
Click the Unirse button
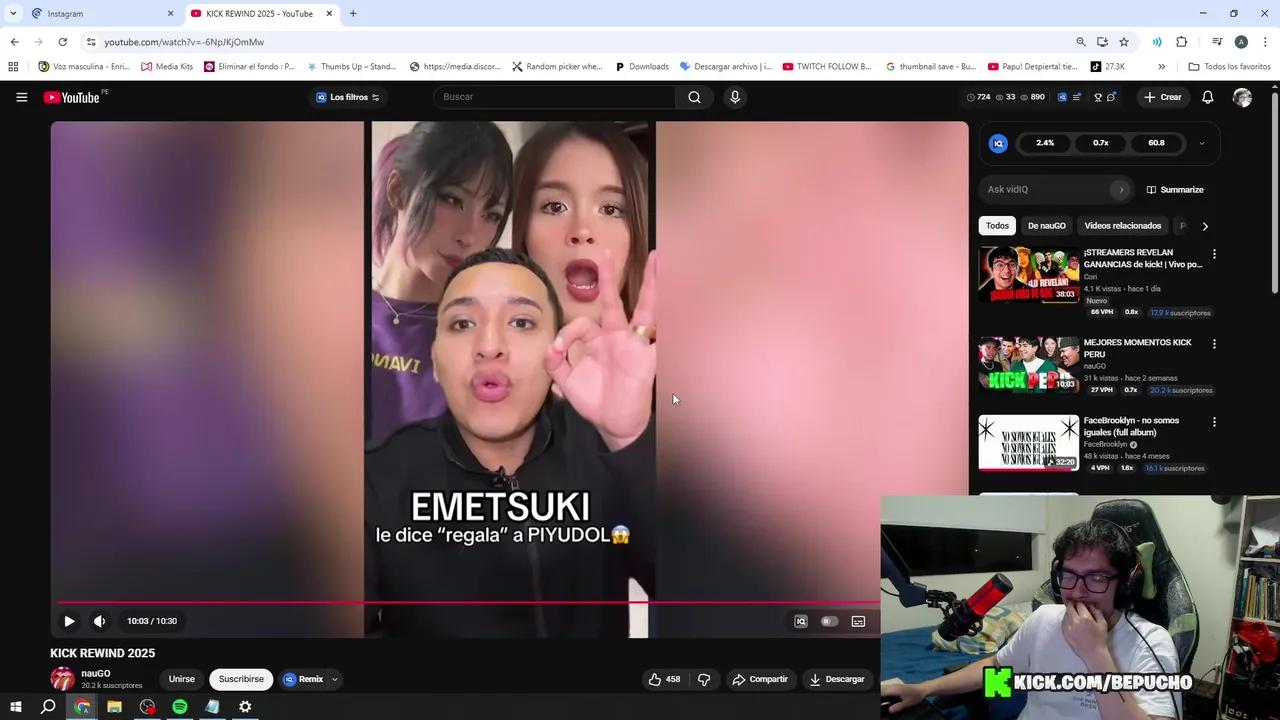tap(182, 679)
